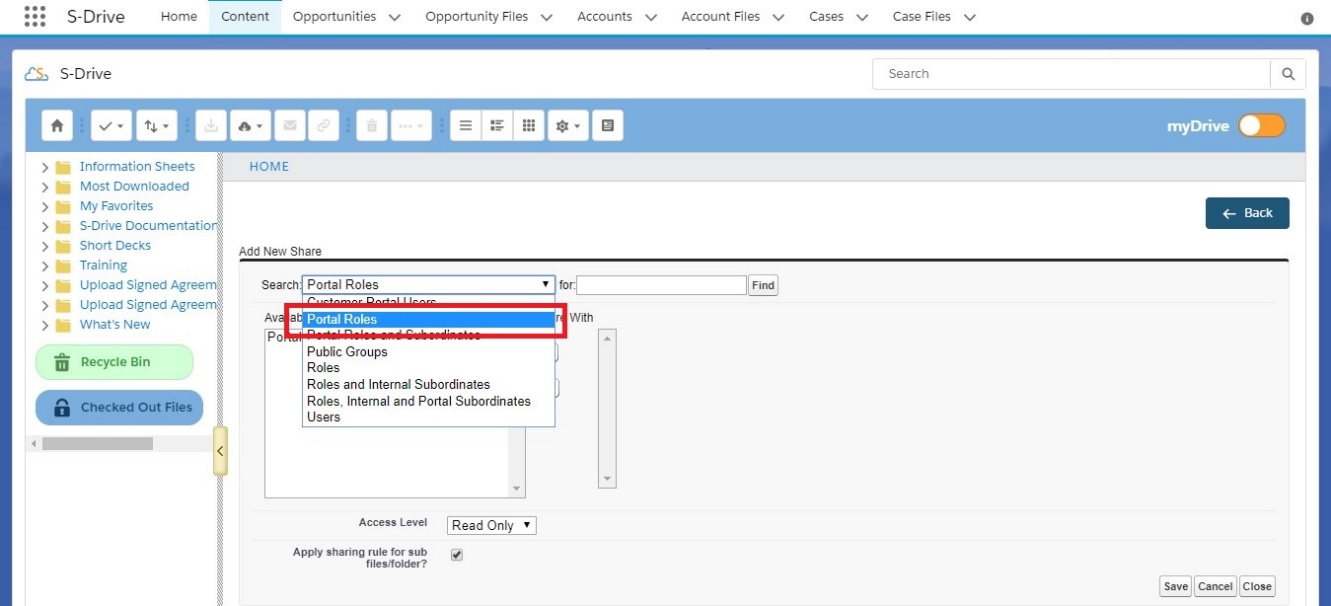Switch to grid thumbnail view icon
Viewport: 1331px width, 606px height.
(x=529, y=126)
